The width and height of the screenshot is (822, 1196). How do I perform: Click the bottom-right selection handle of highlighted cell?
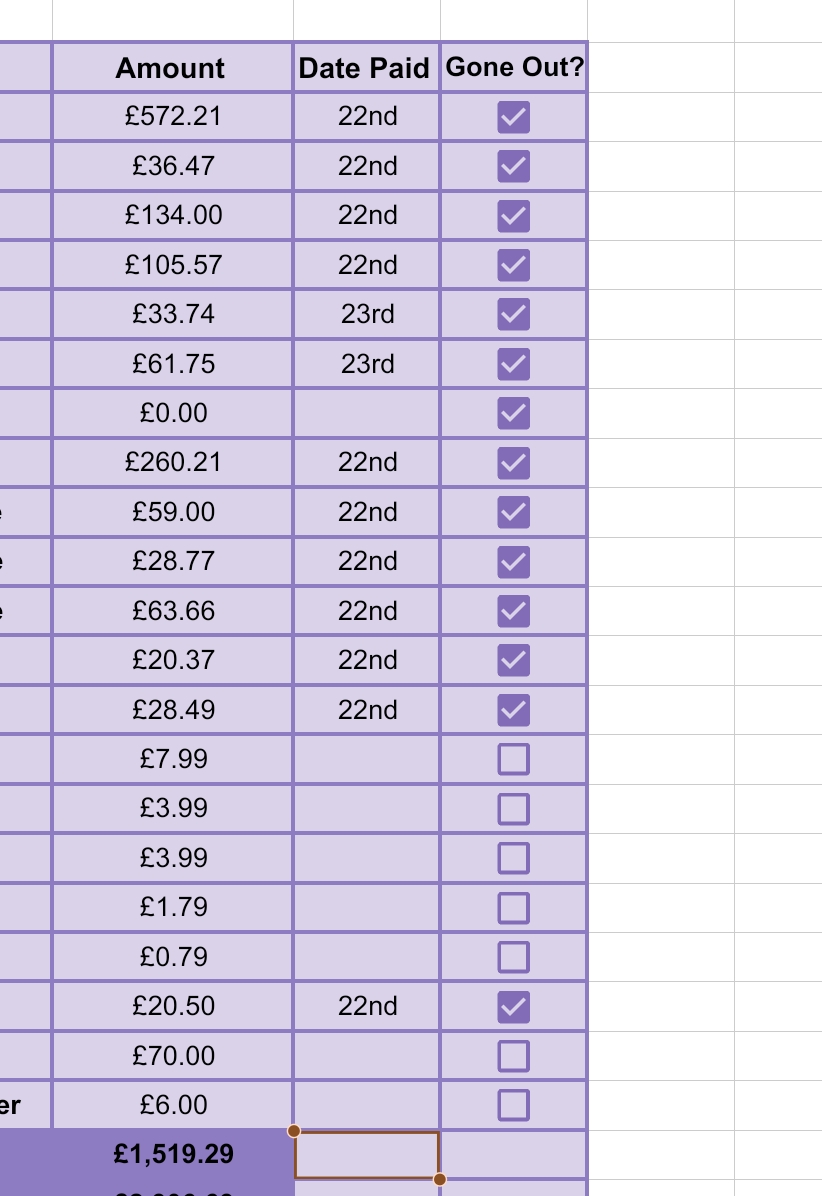(x=439, y=1179)
